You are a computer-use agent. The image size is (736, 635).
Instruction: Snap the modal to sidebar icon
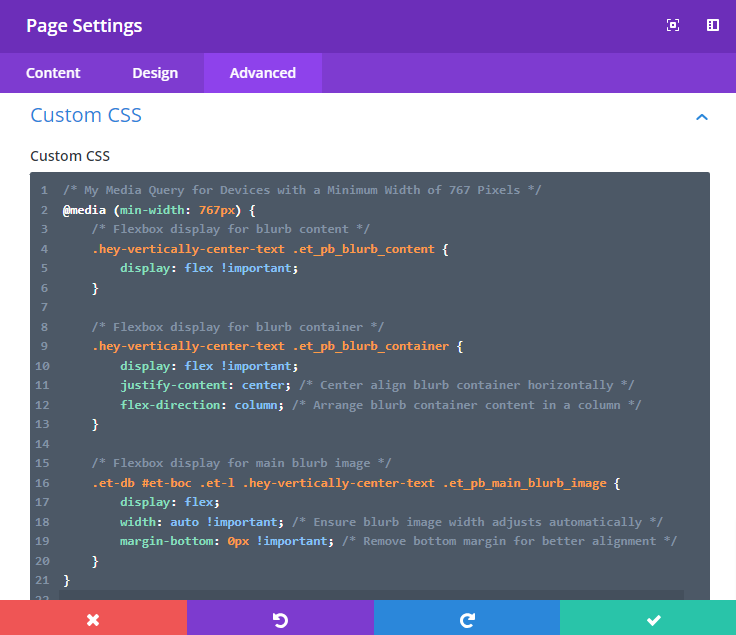coord(713,26)
